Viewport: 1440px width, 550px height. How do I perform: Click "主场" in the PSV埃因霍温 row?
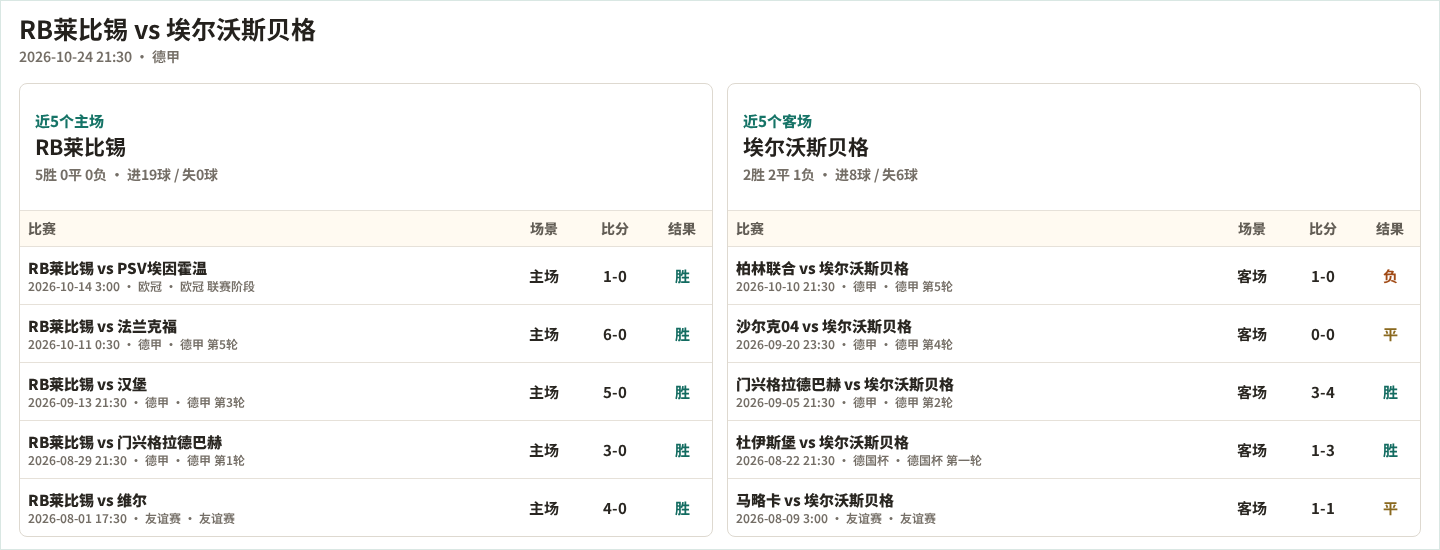pyautogui.click(x=544, y=276)
